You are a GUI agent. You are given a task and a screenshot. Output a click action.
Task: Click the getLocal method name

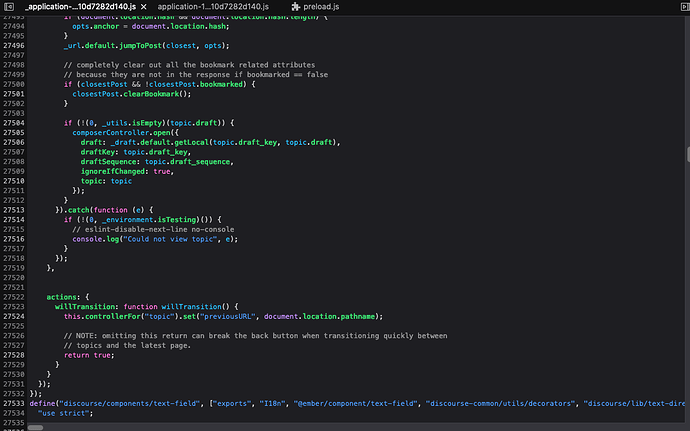pos(192,142)
